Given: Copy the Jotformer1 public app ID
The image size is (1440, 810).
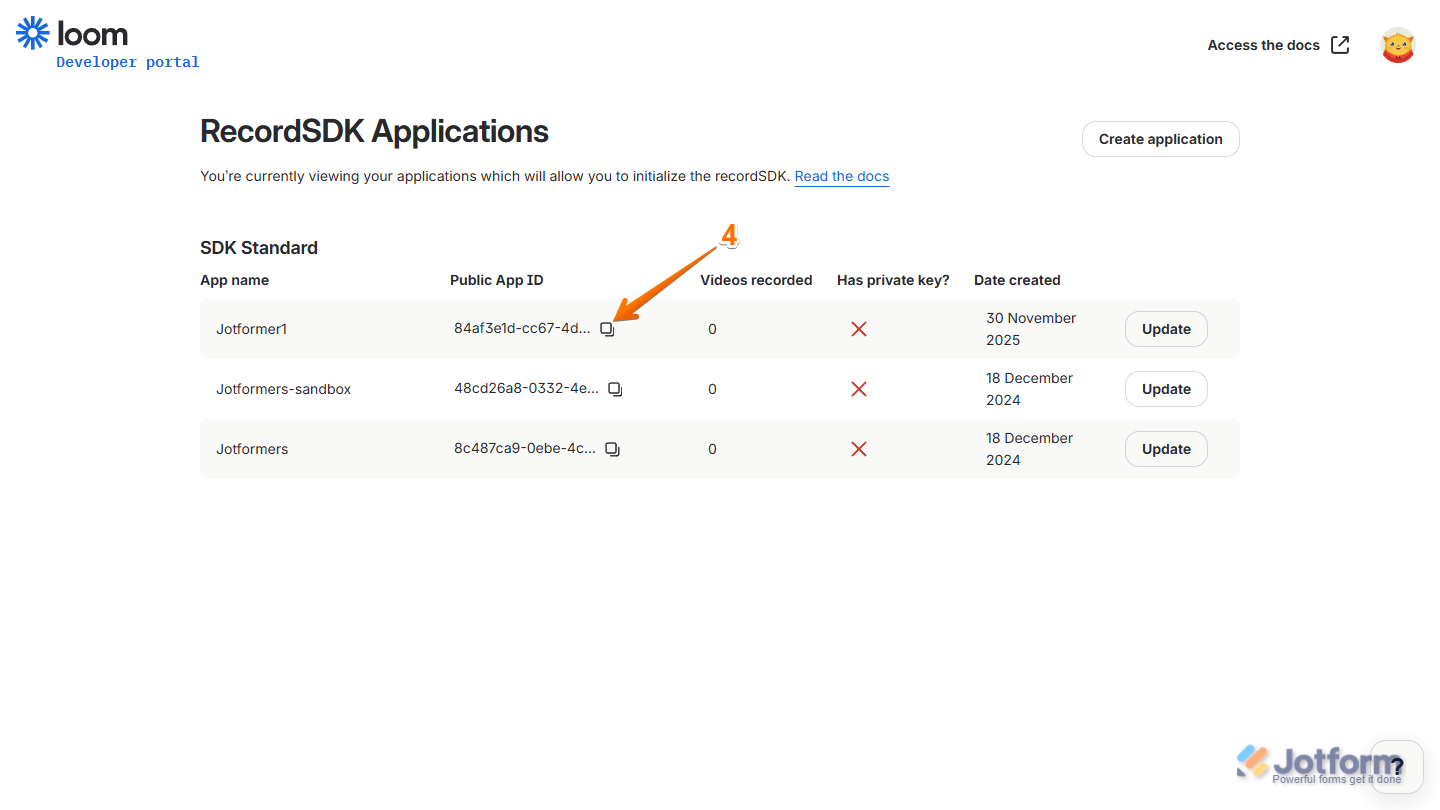Looking at the screenshot, I should (x=607, y=328).
